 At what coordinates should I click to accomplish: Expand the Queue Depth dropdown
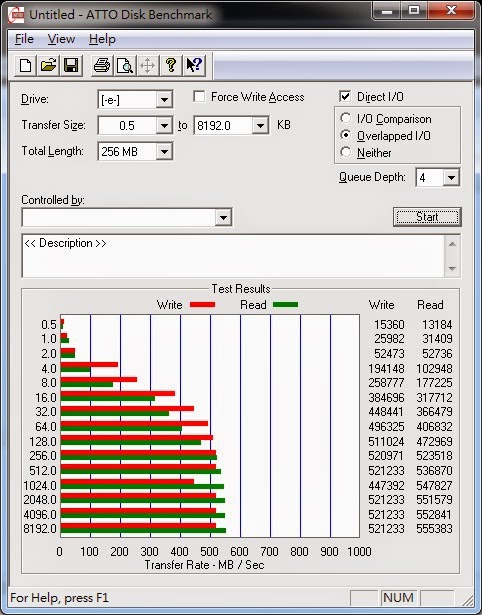tap(451, 178)
